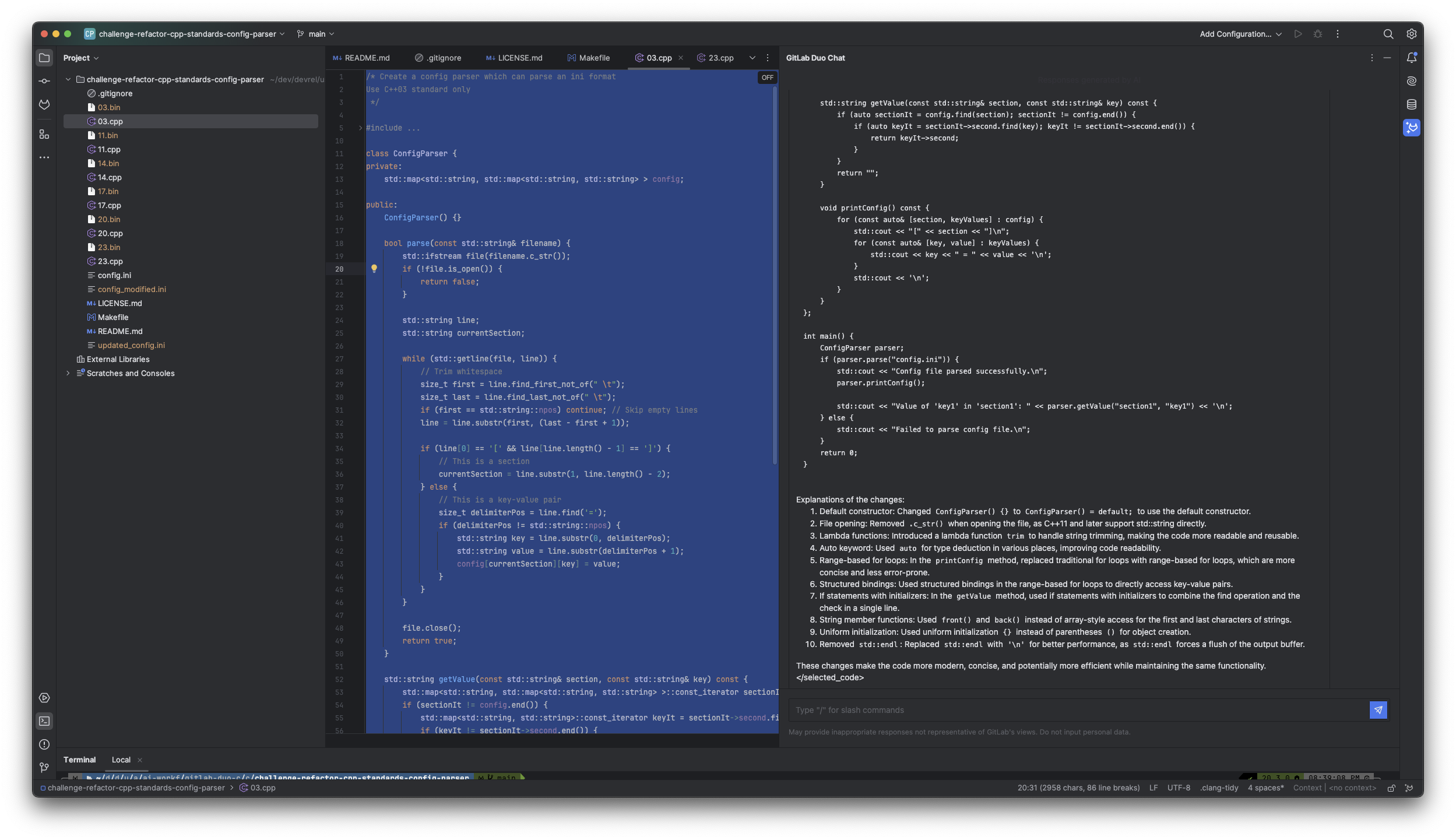This screenshot has width=1456, height=840.
Task: Open the Services tool window icon
Action: coord(44,698)
